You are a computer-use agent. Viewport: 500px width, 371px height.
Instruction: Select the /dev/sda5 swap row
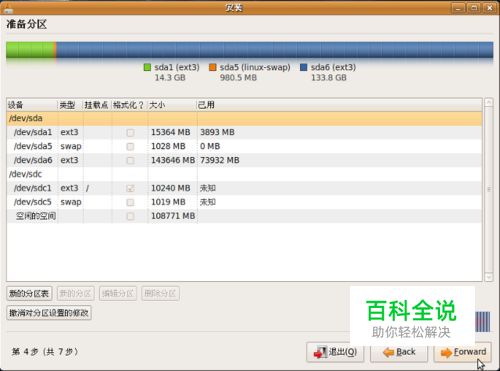click(244, 146)
